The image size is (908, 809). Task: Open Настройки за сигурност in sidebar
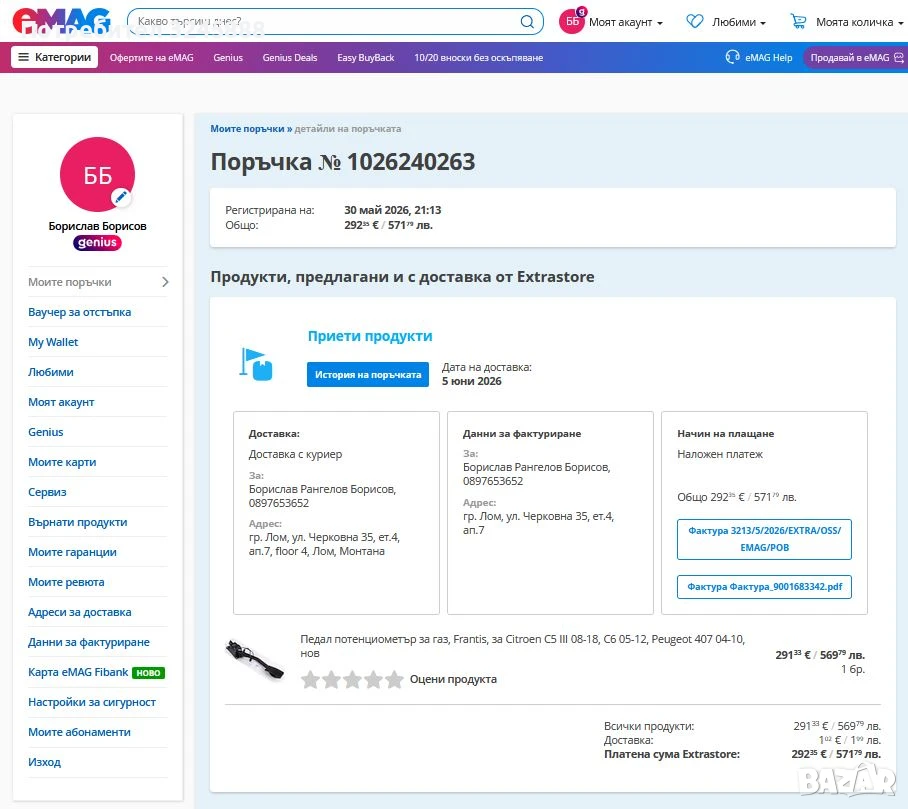[x=91, y=702]
